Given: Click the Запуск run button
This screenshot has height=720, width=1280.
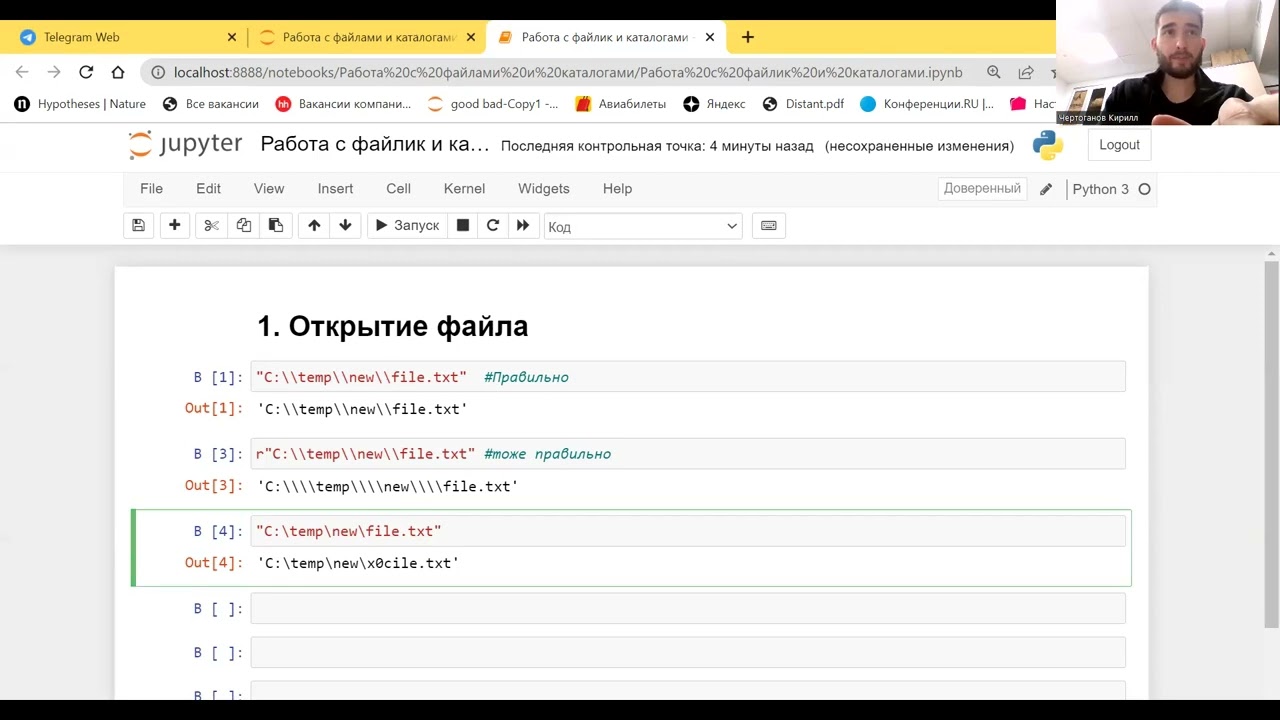Looking at the screenshot, I should [x=407, y=226].
